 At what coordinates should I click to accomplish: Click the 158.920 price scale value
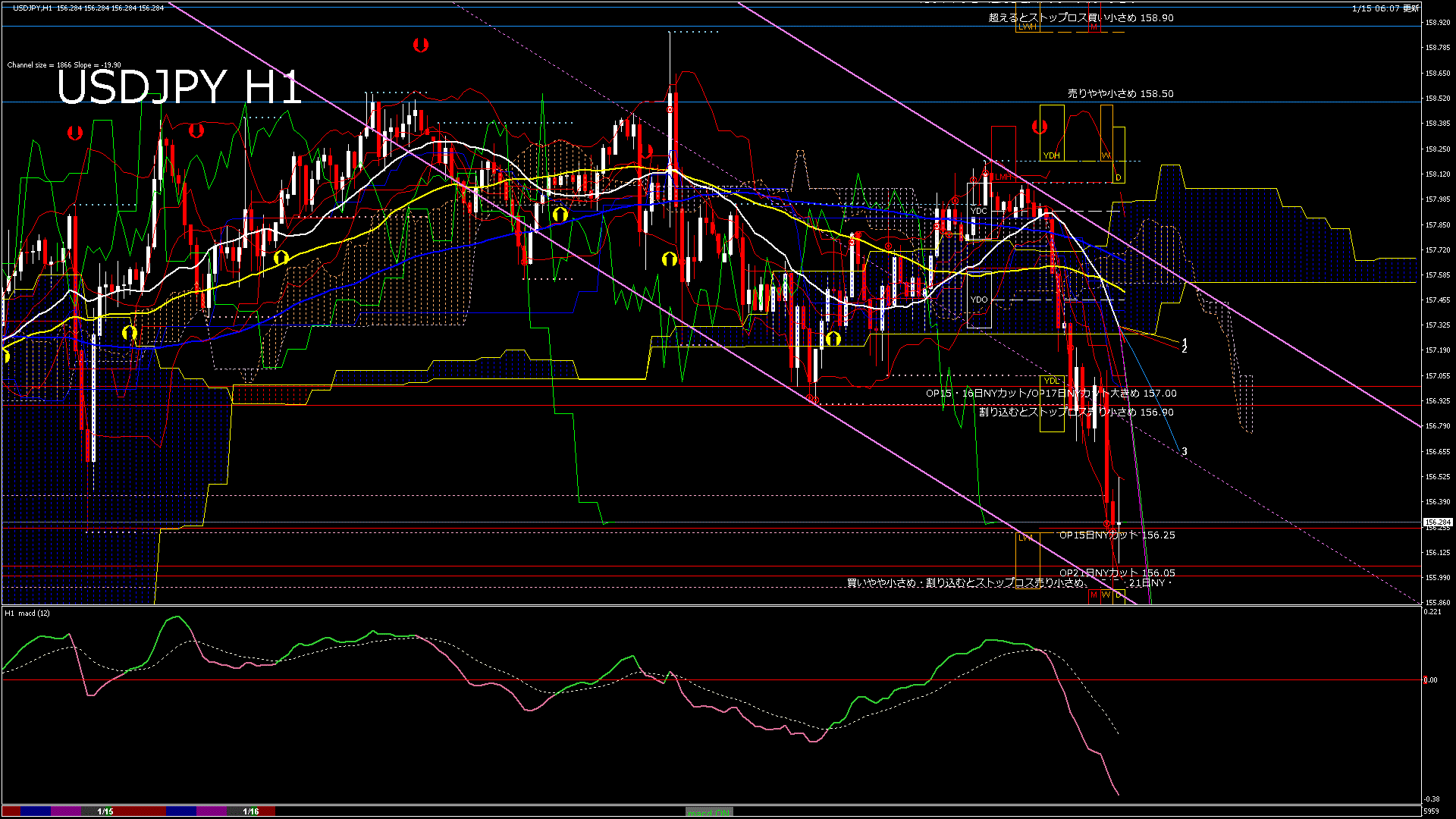pos(1438,23)
